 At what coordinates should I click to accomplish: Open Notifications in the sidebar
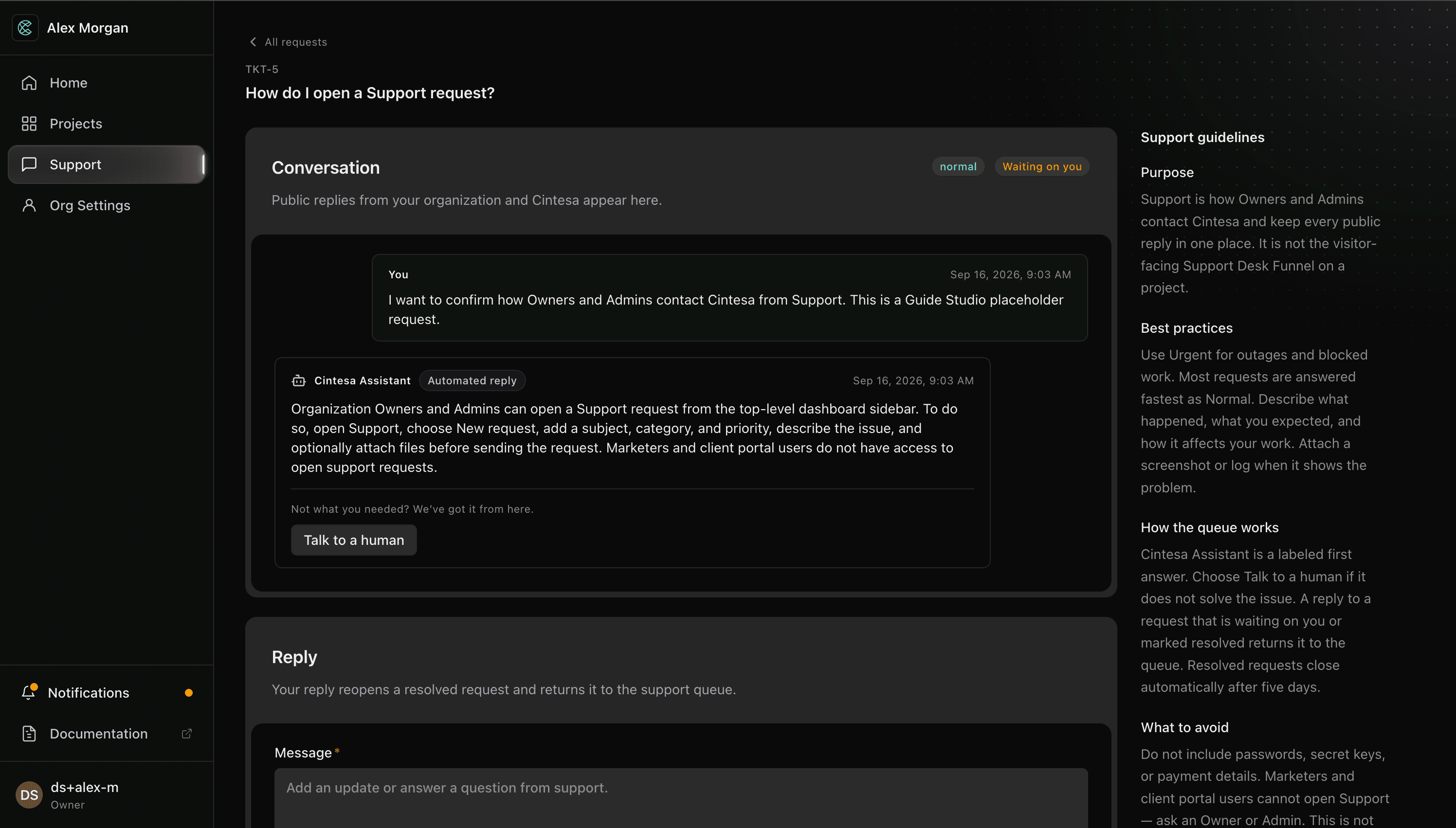(x=107, y=693)
